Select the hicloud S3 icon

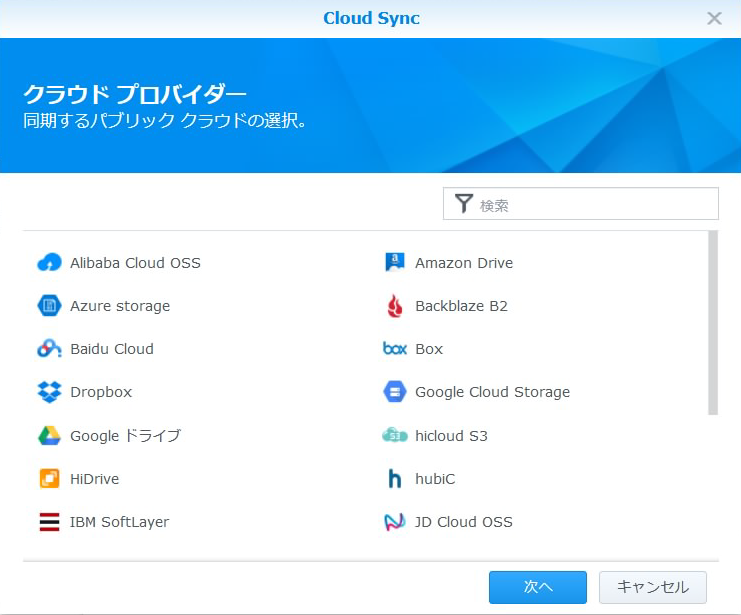pos(395,436)
